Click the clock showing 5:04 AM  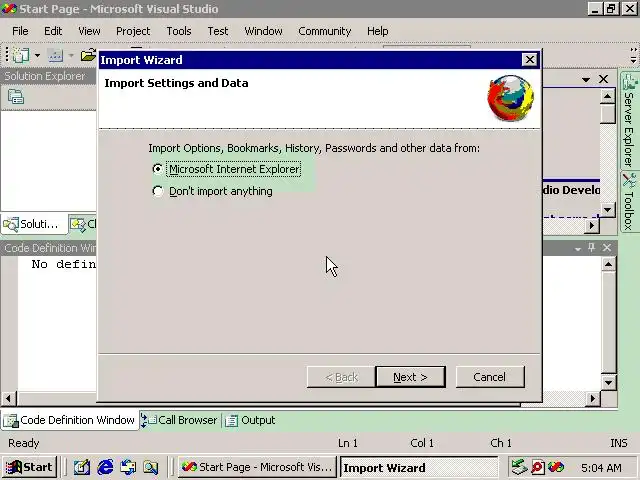pos(601,467)
